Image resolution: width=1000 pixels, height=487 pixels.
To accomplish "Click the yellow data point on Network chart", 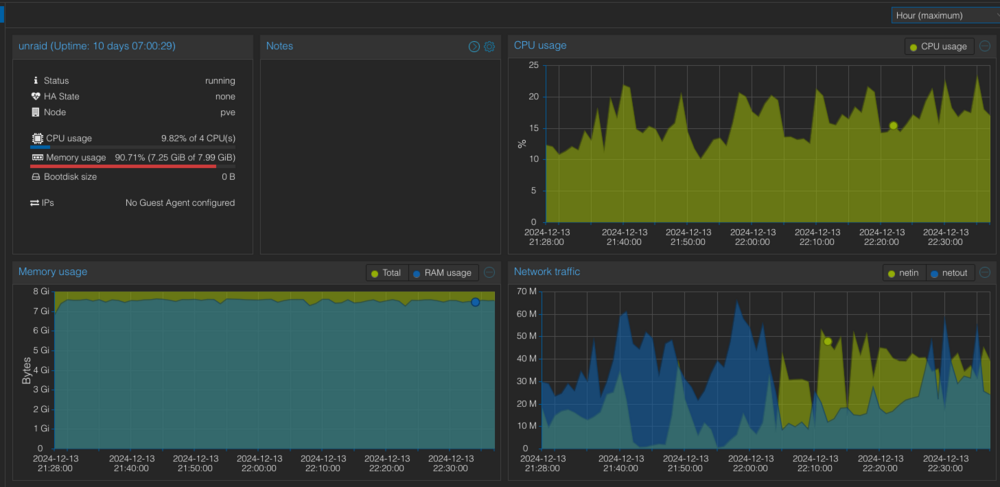I will (x=828, y=342).
